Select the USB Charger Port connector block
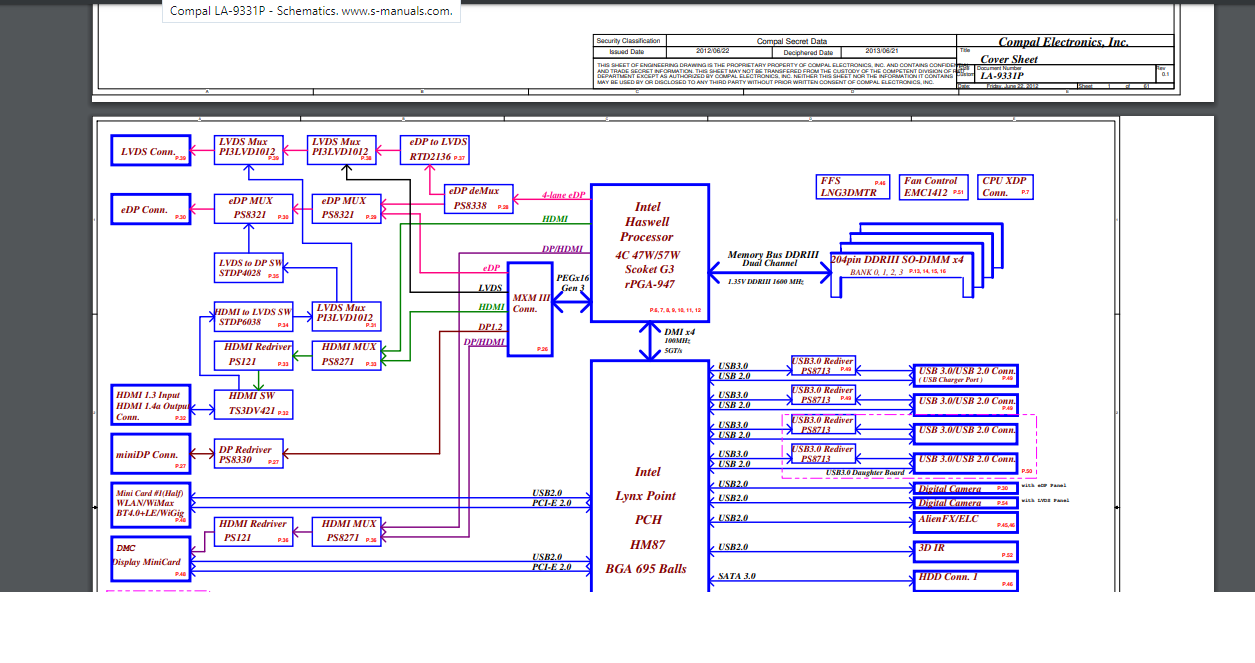This screenshot has width=1255, height=663. (x=965, y=375)
